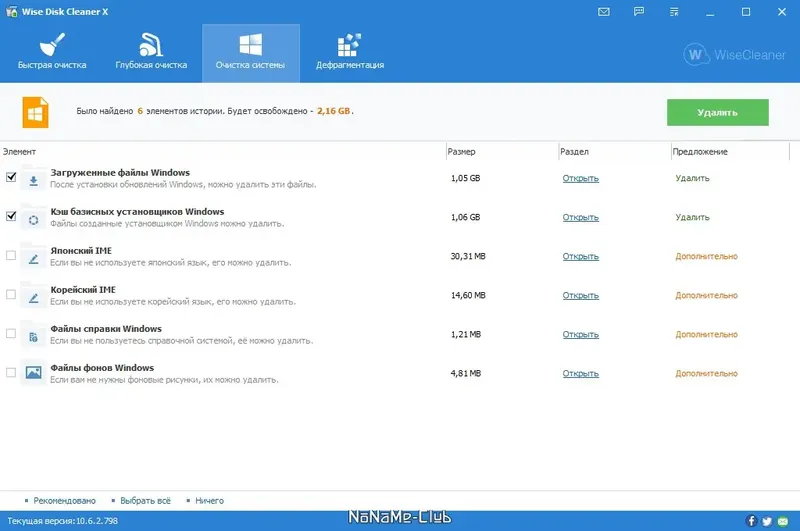The image size is (800, 531).
Task: Click the installer cache circle icon
Action: [33, 220]
